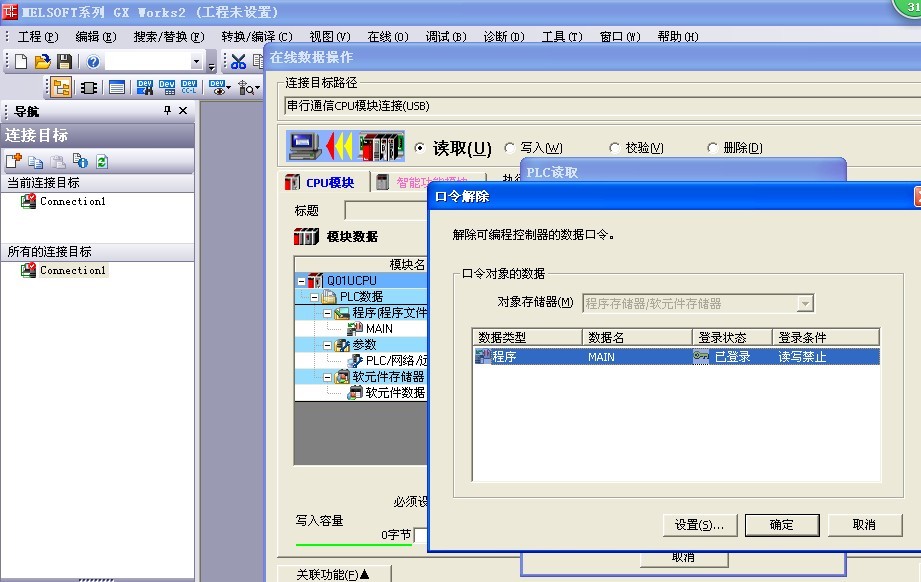Open the 窗口(W) menu
This screenshot has height=582, width=921.
coord(620,36)
